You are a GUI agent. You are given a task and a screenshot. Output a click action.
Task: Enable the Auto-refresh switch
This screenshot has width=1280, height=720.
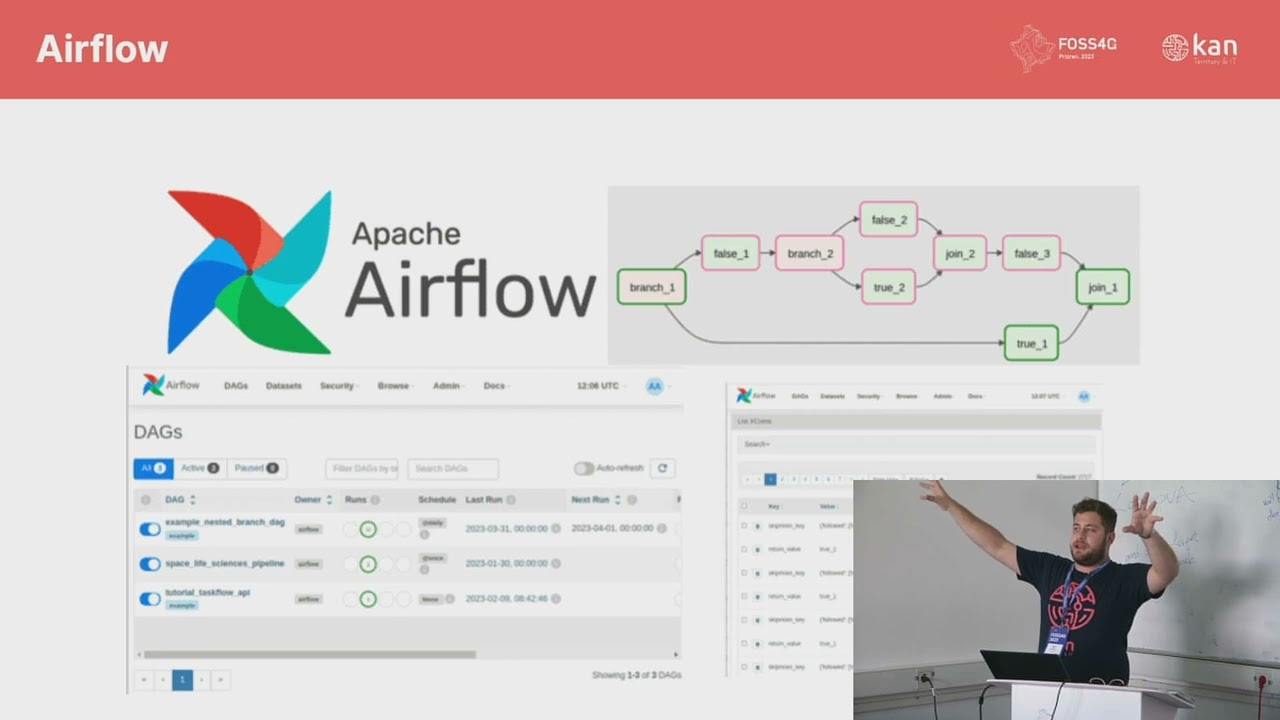click(x=583, y=468)
